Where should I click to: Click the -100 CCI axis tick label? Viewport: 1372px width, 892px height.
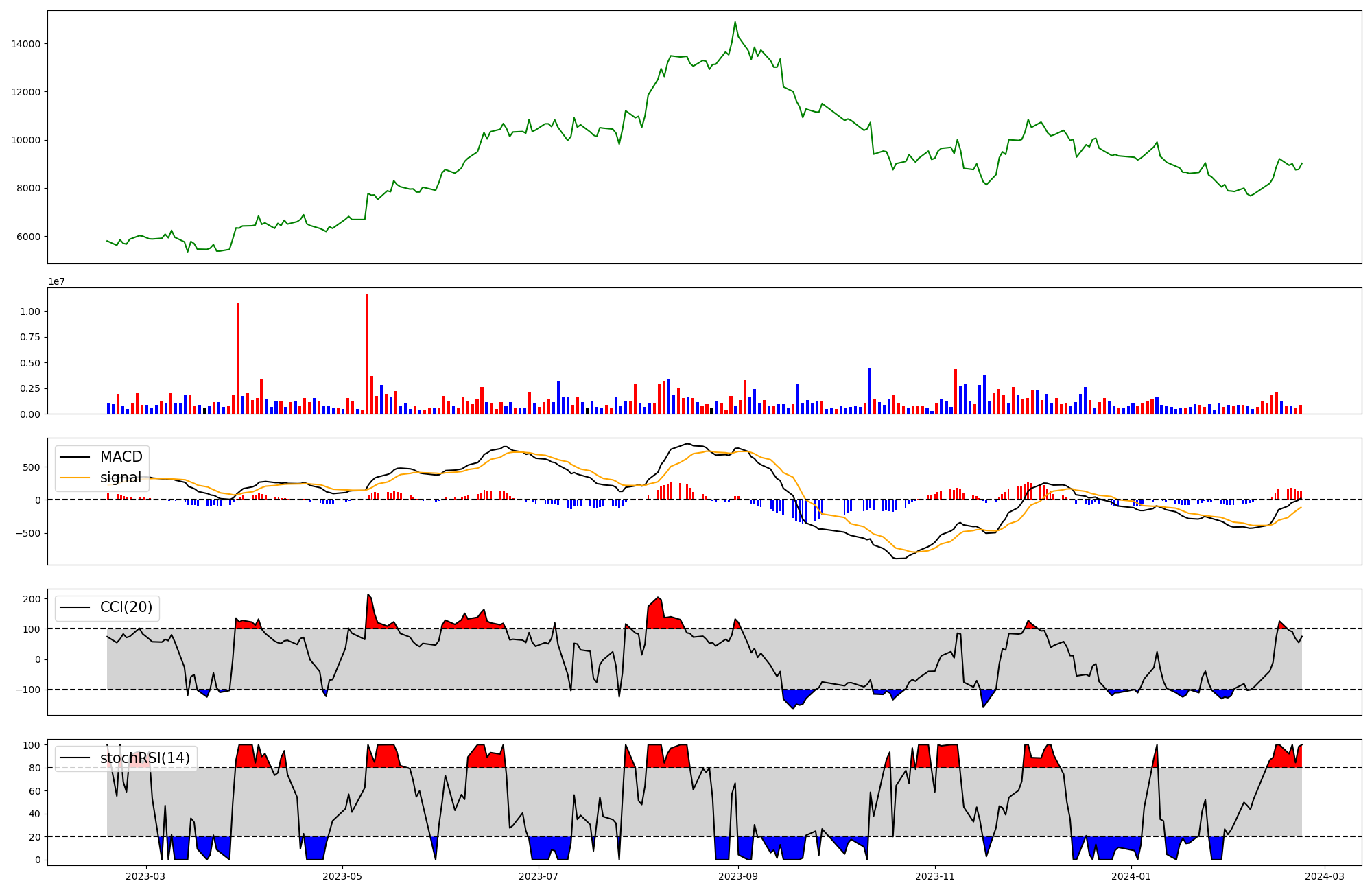click(29, 690)
